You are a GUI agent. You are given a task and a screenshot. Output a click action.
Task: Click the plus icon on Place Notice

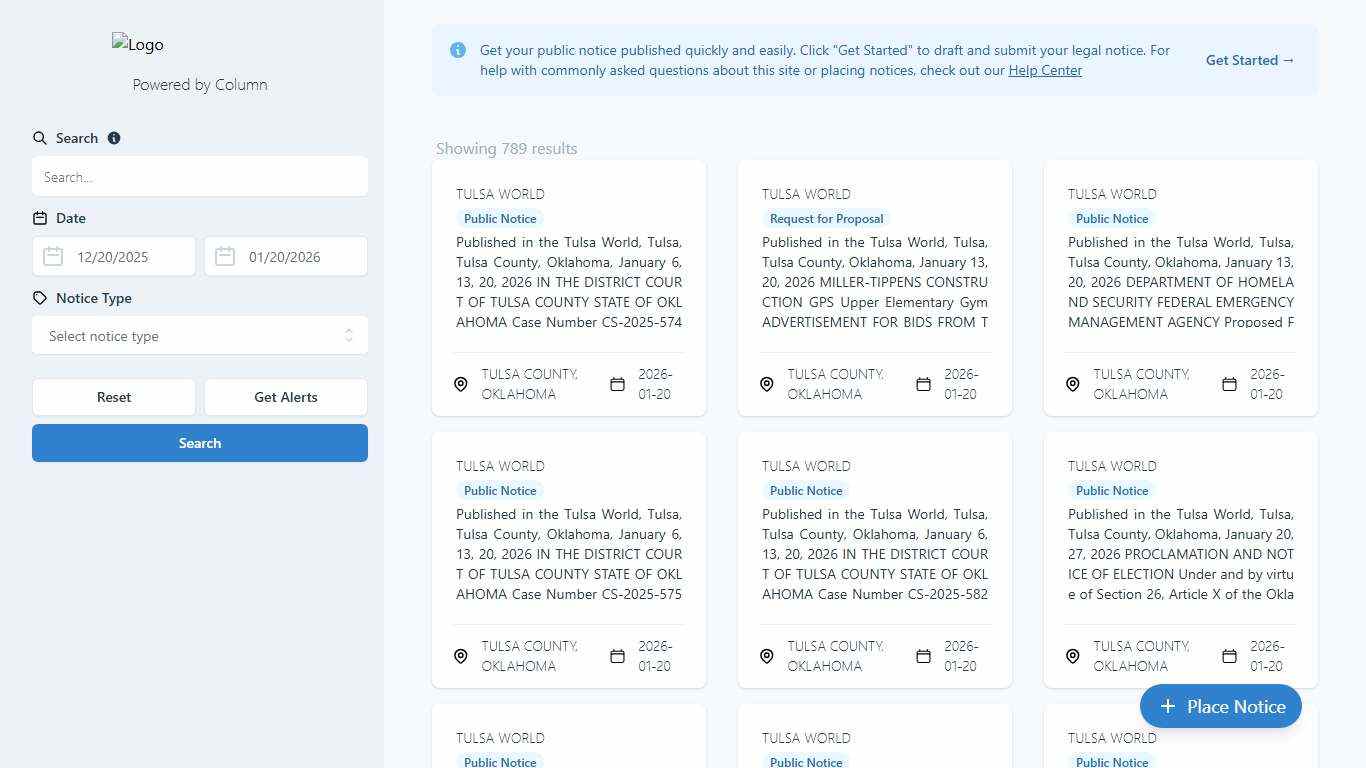(1167, 707)
